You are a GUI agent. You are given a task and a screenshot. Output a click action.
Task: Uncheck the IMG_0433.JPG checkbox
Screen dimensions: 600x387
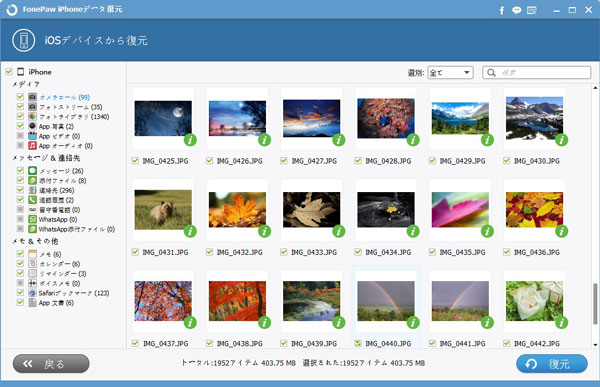pos(284,252)
